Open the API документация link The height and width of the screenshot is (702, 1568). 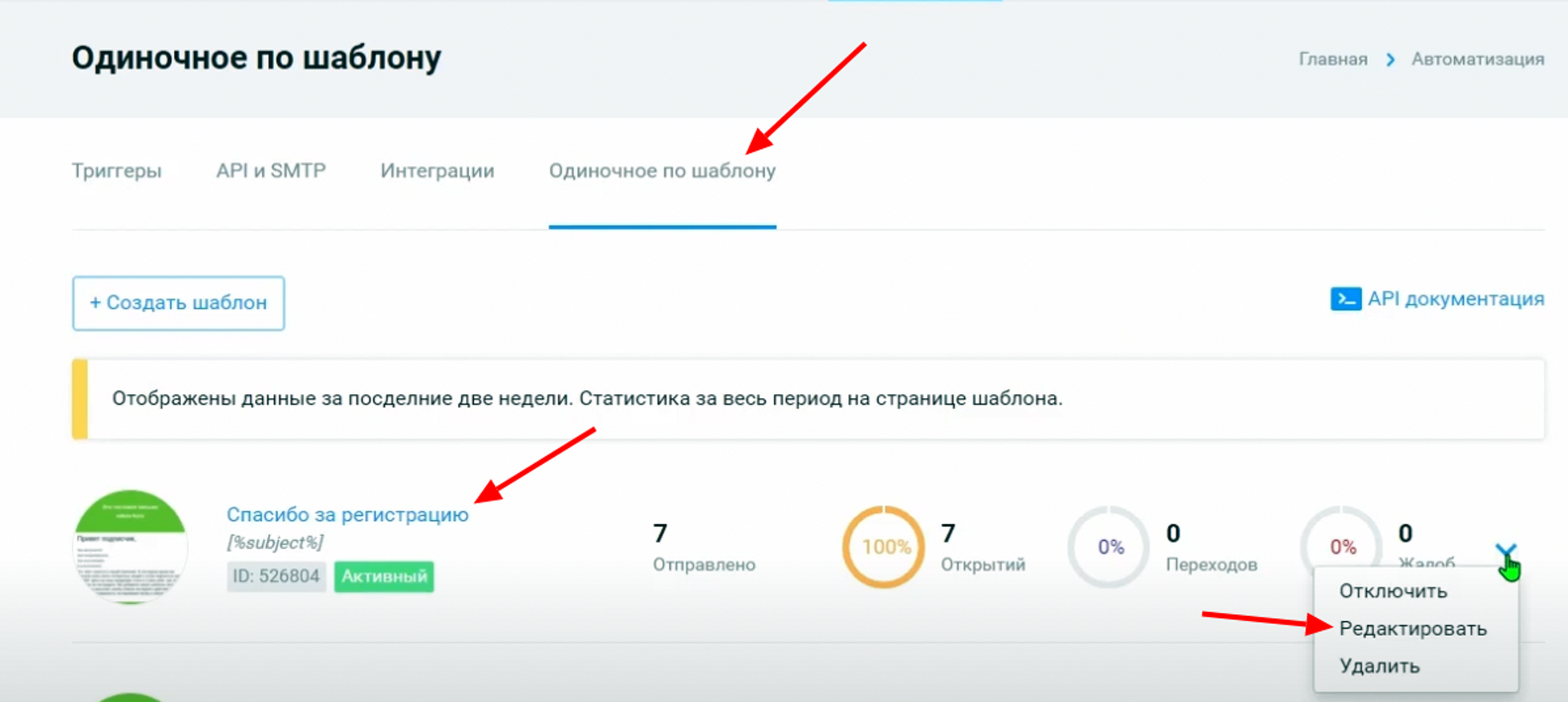click(1455, 299)
